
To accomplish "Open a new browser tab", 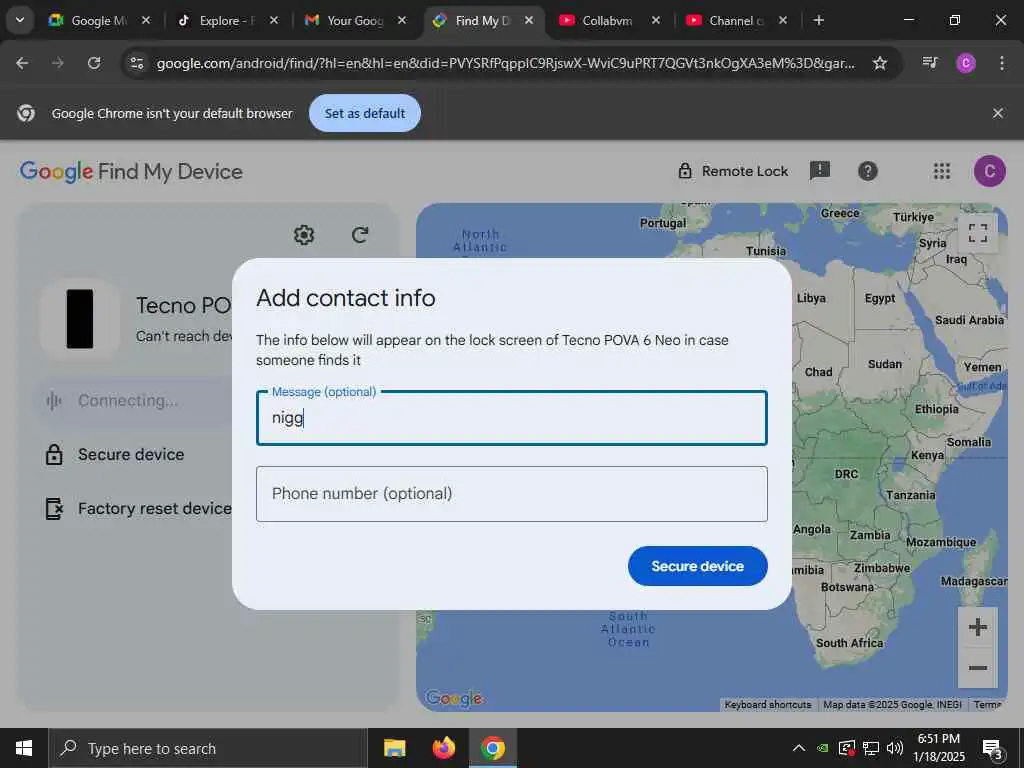I will click(819, 21).
